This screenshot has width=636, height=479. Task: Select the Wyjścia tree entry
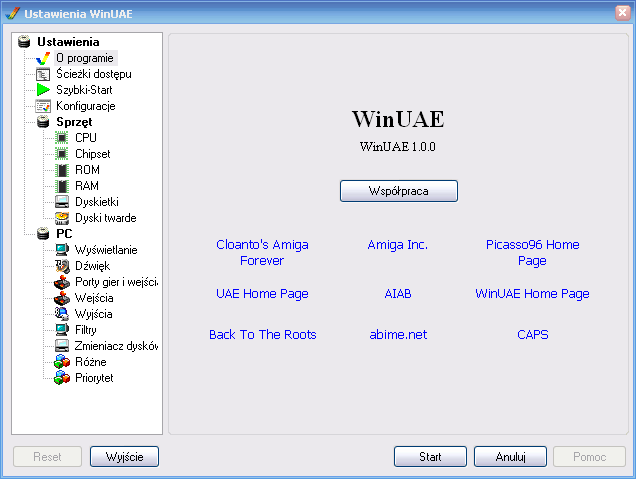pyautogui.click(x=93, y=314)
